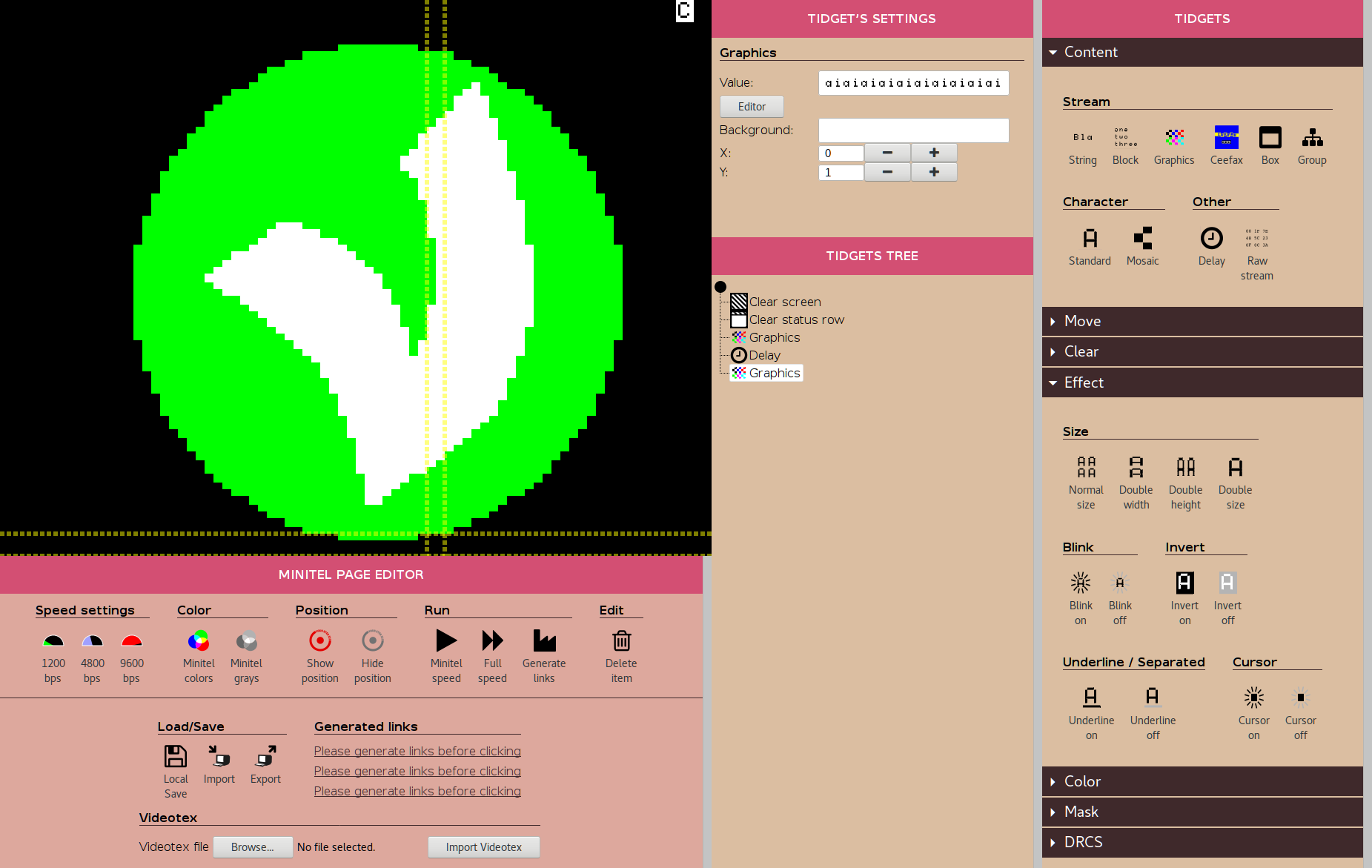Viewport: 1372px width, 868px height.
Task: Click Generate links button
Action: [543, 652]
